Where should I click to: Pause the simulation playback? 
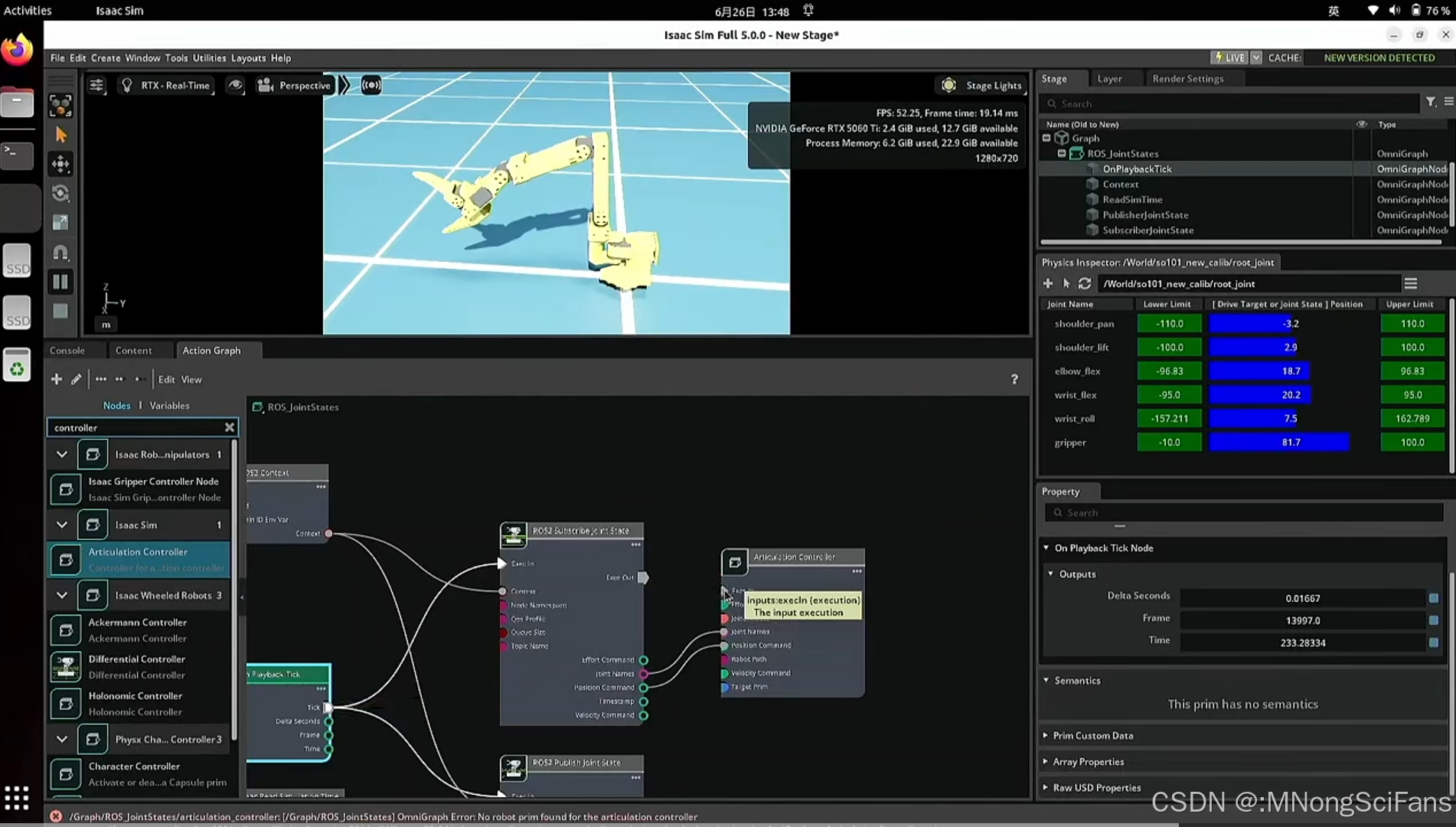[x=60, y=282]
